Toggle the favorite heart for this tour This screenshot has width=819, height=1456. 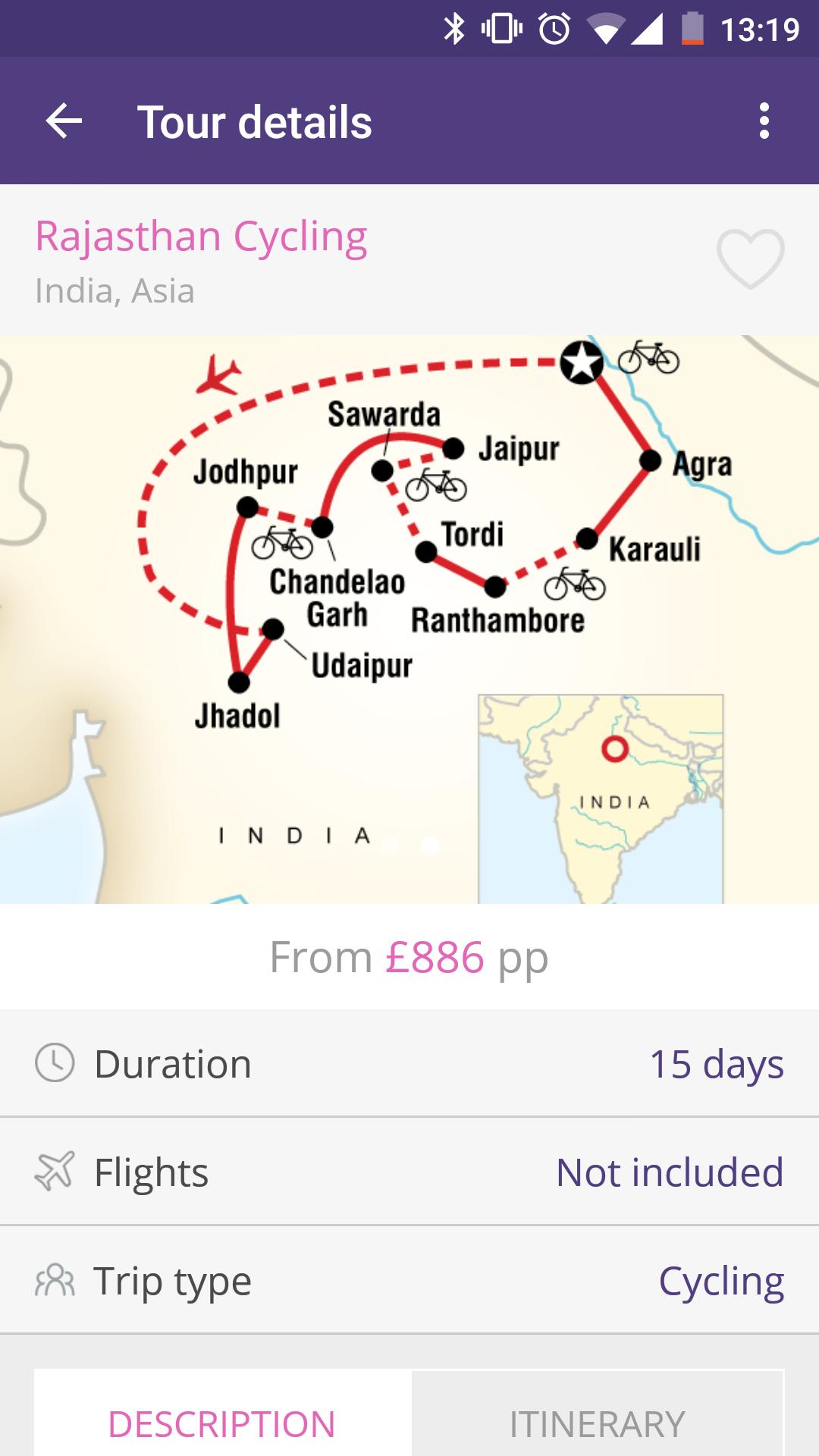tap(750, 259)
